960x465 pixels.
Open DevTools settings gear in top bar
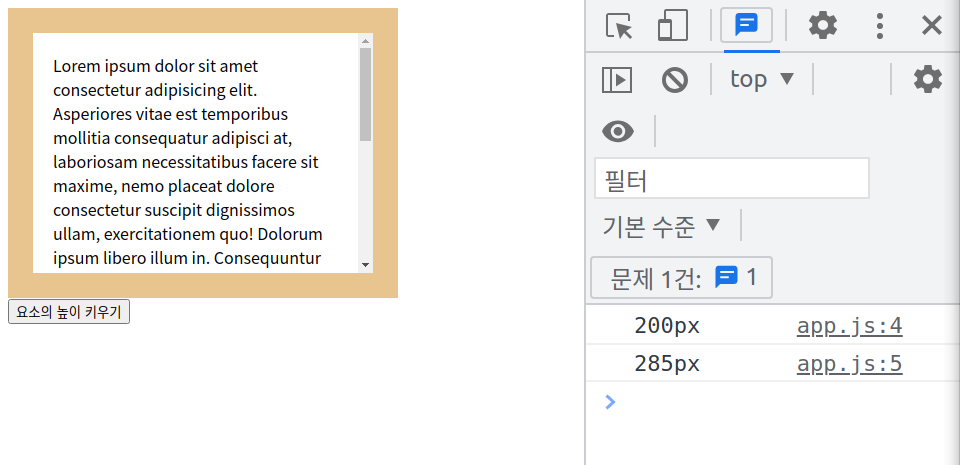823,26
